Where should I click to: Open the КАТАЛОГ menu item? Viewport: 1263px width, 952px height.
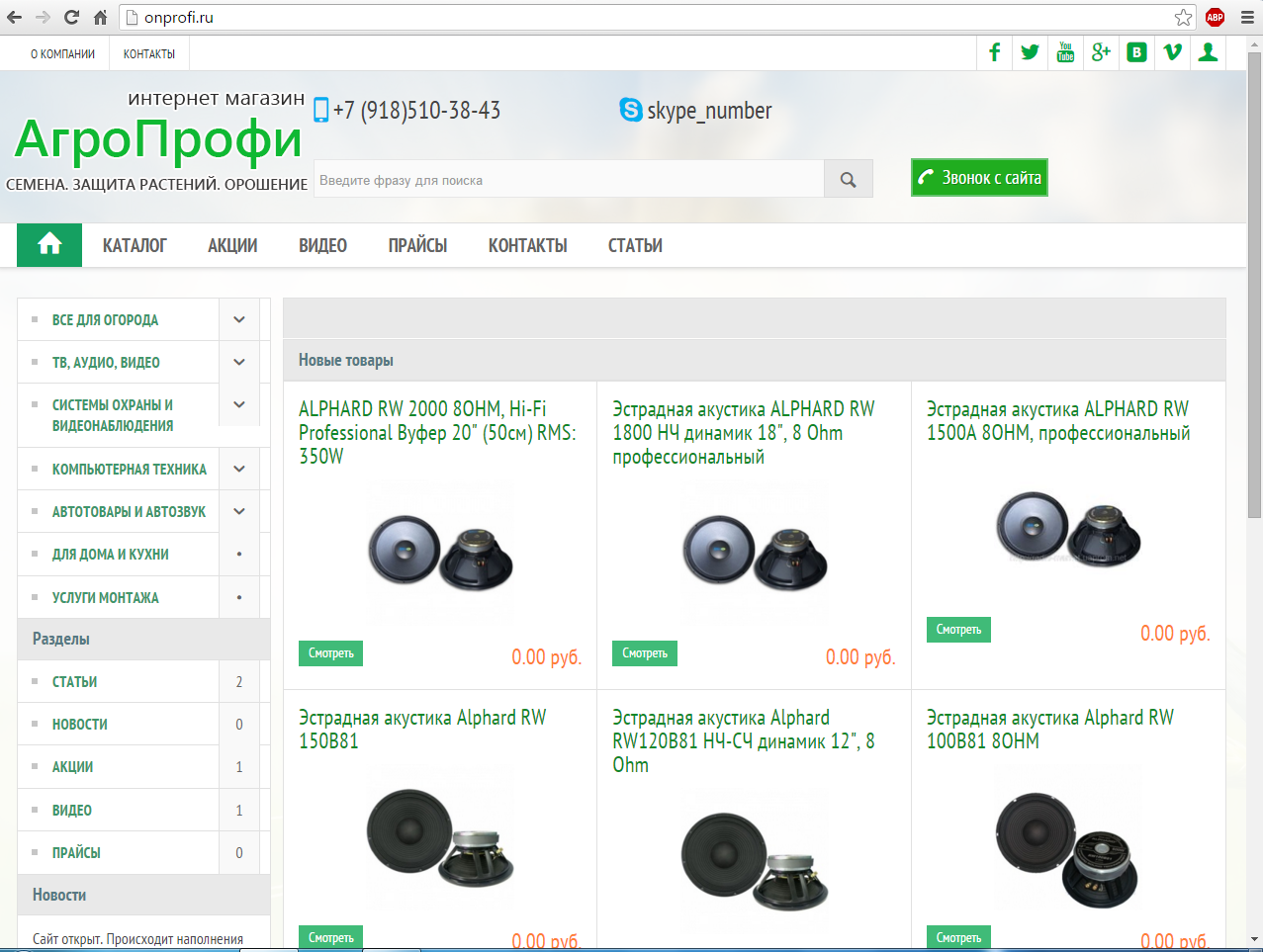pos(135,245)
